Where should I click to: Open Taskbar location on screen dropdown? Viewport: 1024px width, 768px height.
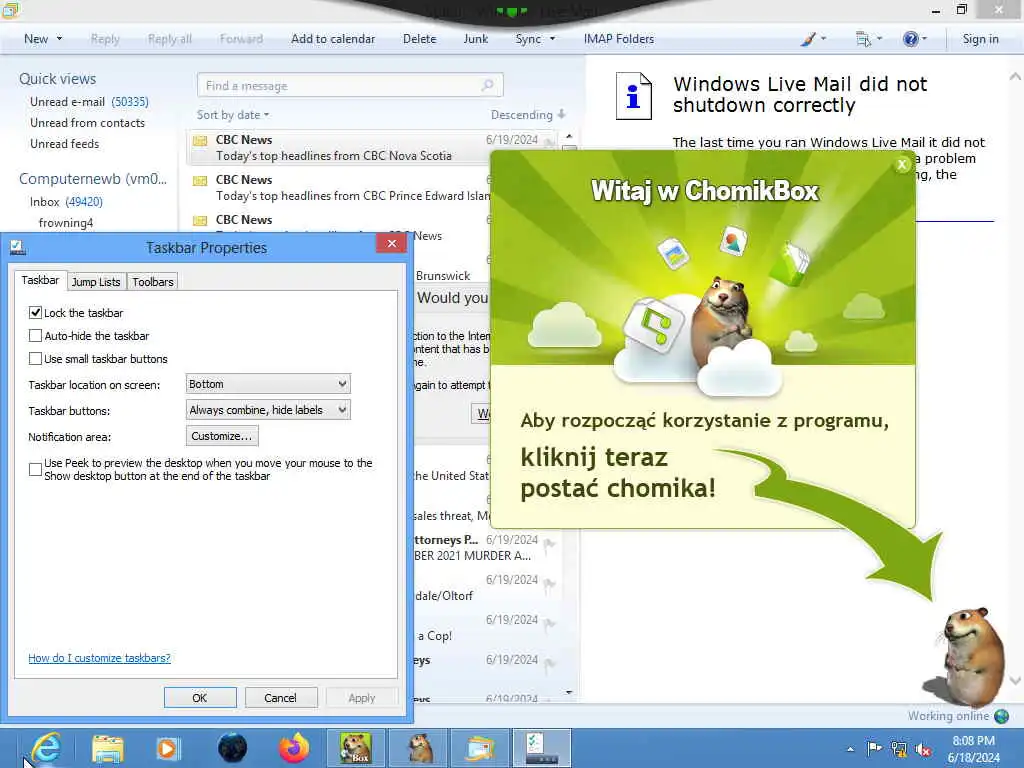(x=268, y=384)
